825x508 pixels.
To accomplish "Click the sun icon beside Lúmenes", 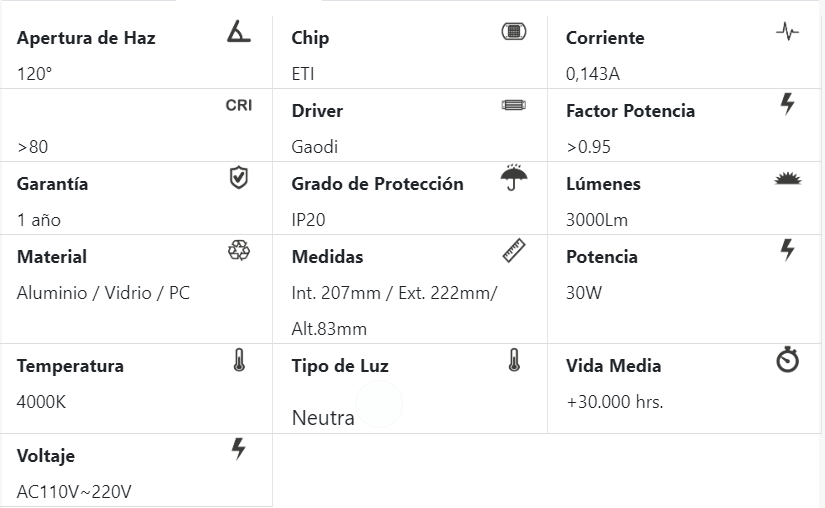I will 788,179.
